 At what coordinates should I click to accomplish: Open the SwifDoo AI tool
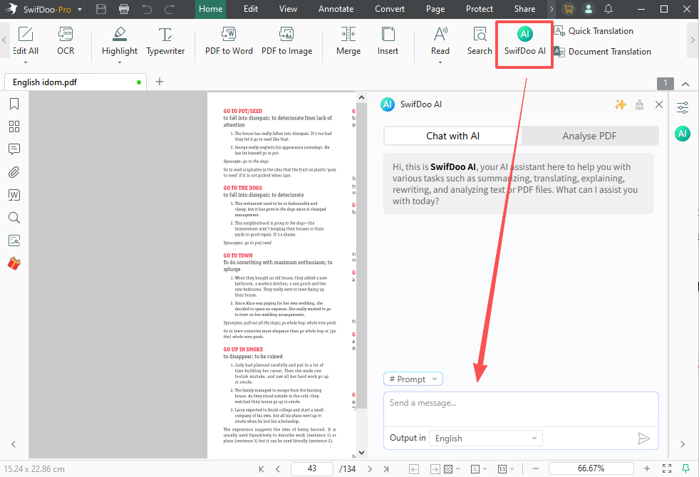[525, 42]
